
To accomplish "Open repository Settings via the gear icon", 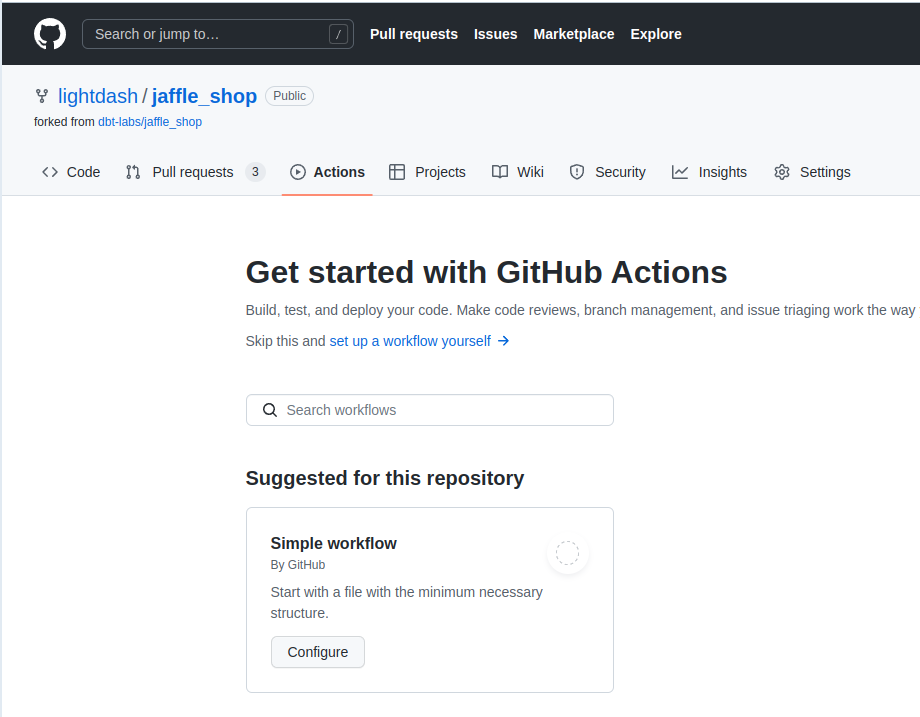I will point(781,171).
